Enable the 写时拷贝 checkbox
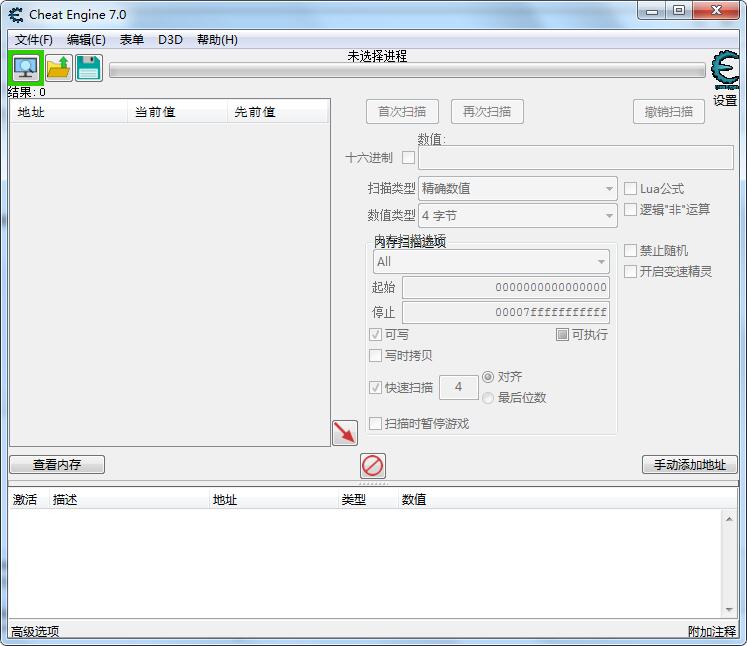Image resolution: width=747 pixels, height=646 pixels. pos(375,355)
